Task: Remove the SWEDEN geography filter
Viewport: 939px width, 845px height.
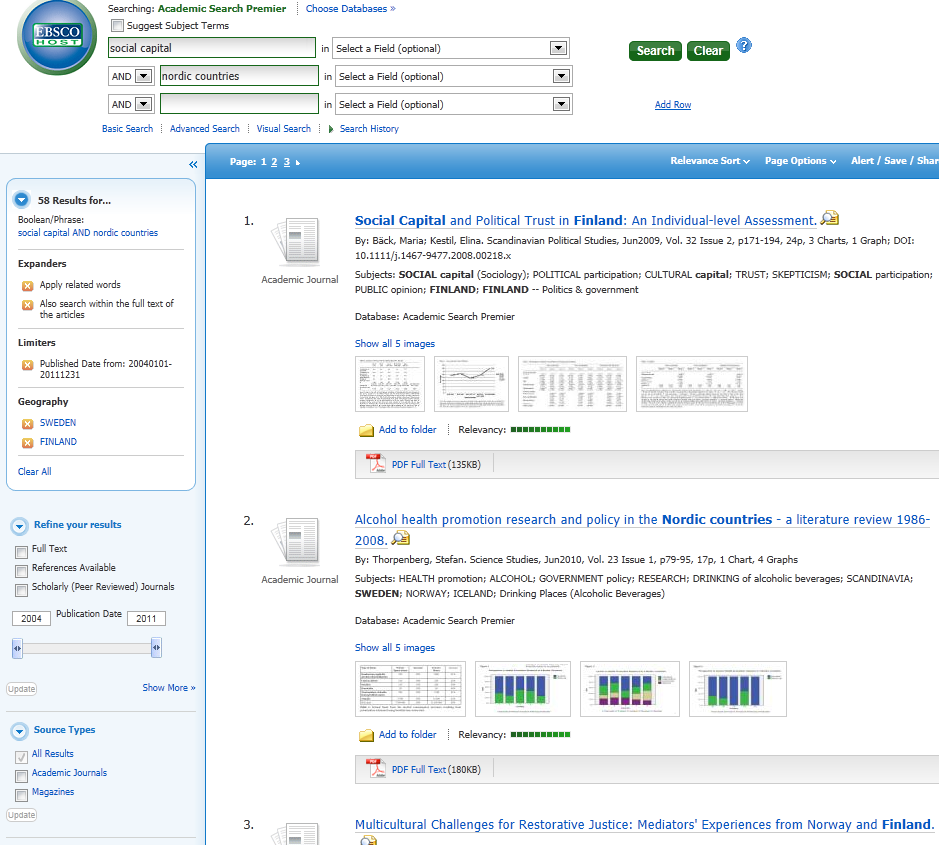Action: (28, 424)
